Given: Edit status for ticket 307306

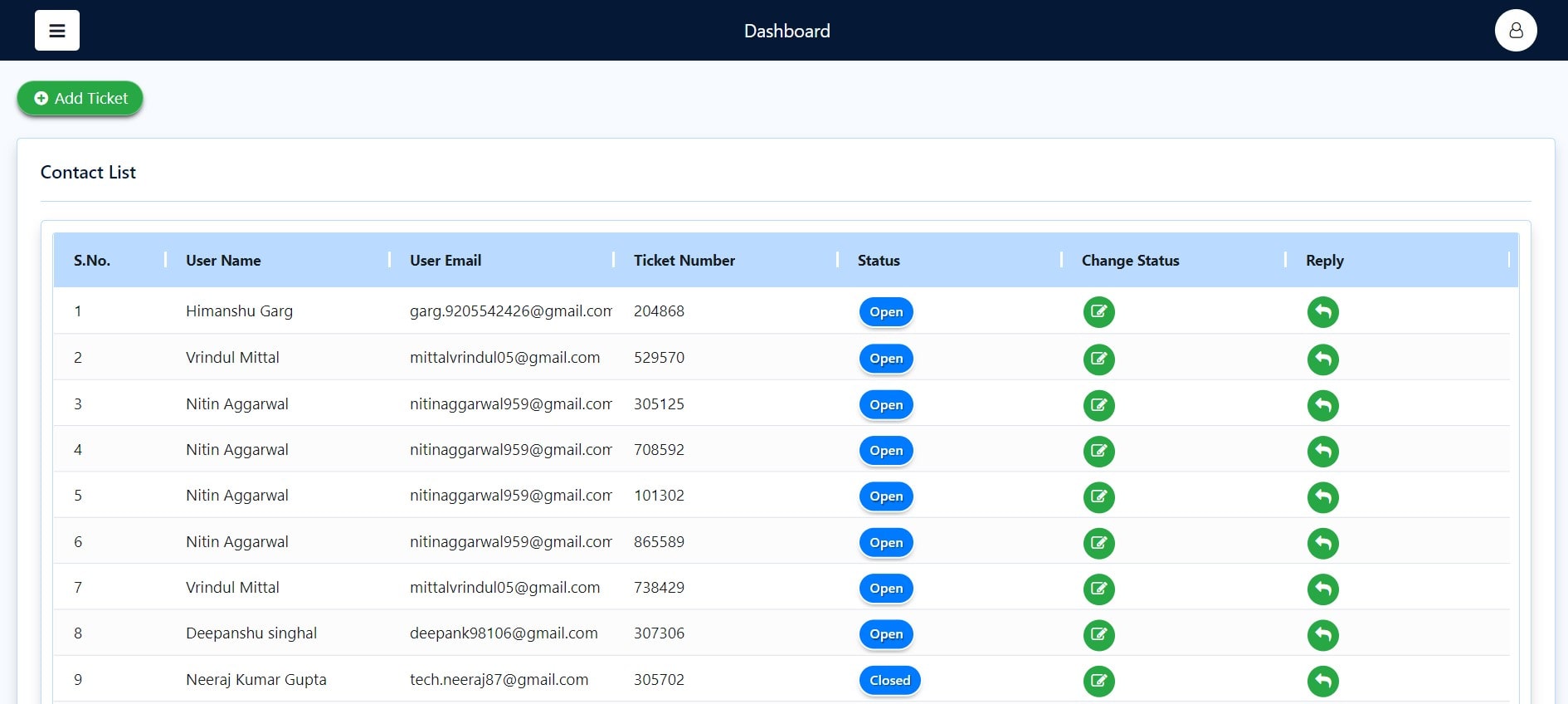Looking at the screenshot, I should 1099,635.
